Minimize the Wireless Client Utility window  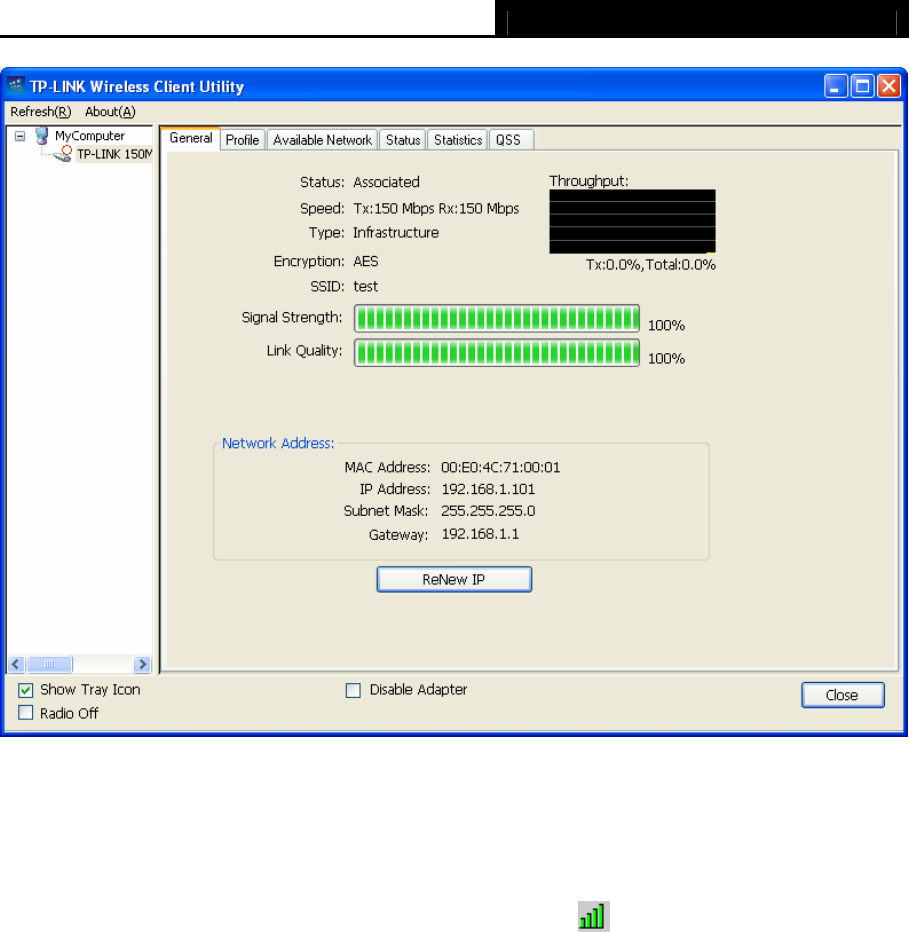(x=835, y=86)
